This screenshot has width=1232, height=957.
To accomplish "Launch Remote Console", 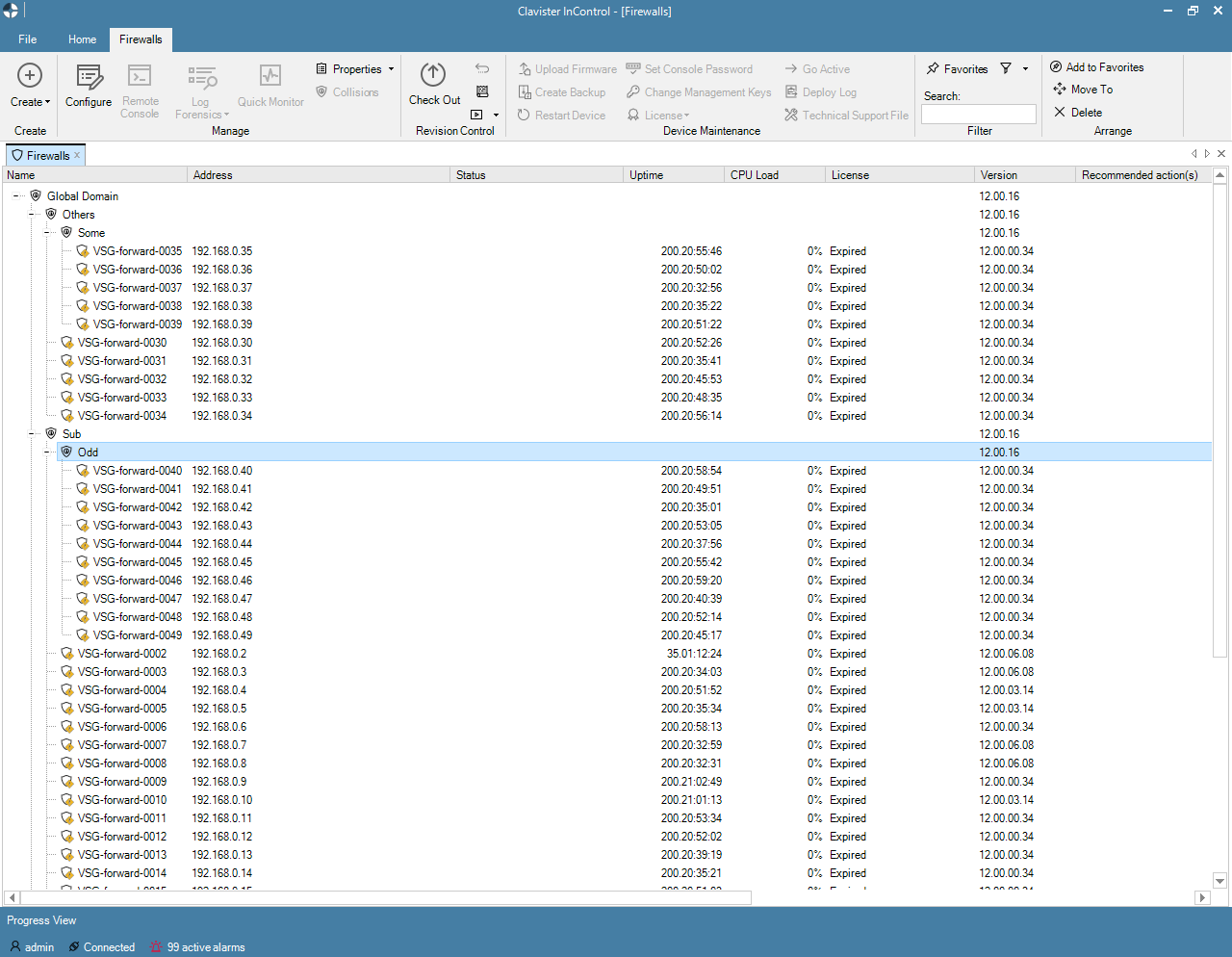I will (x=140, y=91).
